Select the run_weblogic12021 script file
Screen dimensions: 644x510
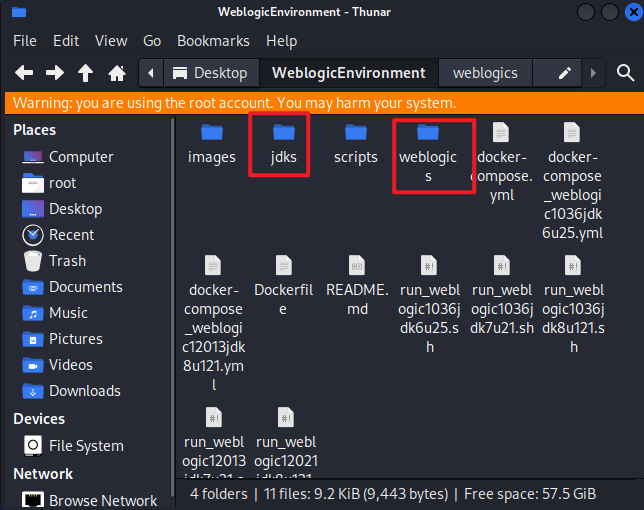coord(286,442)
